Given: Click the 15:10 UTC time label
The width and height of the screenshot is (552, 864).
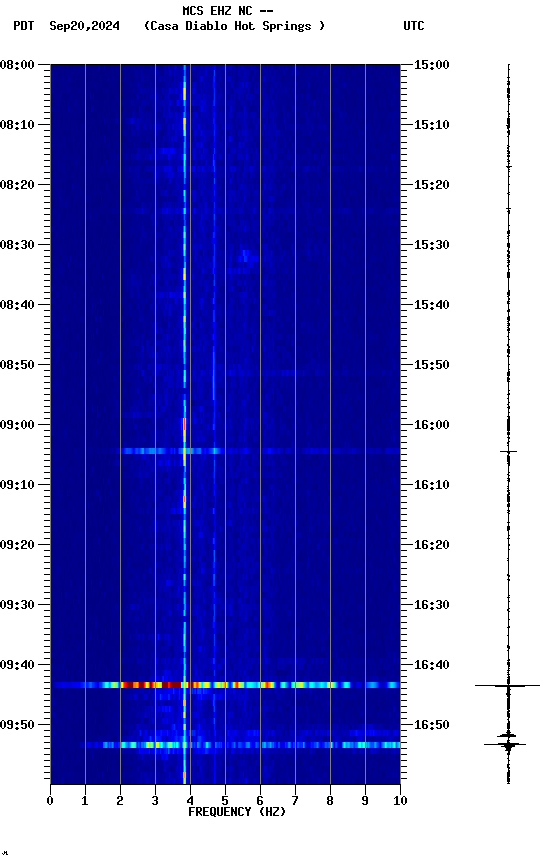Looking at the screenshot, I should pos(431,125).
